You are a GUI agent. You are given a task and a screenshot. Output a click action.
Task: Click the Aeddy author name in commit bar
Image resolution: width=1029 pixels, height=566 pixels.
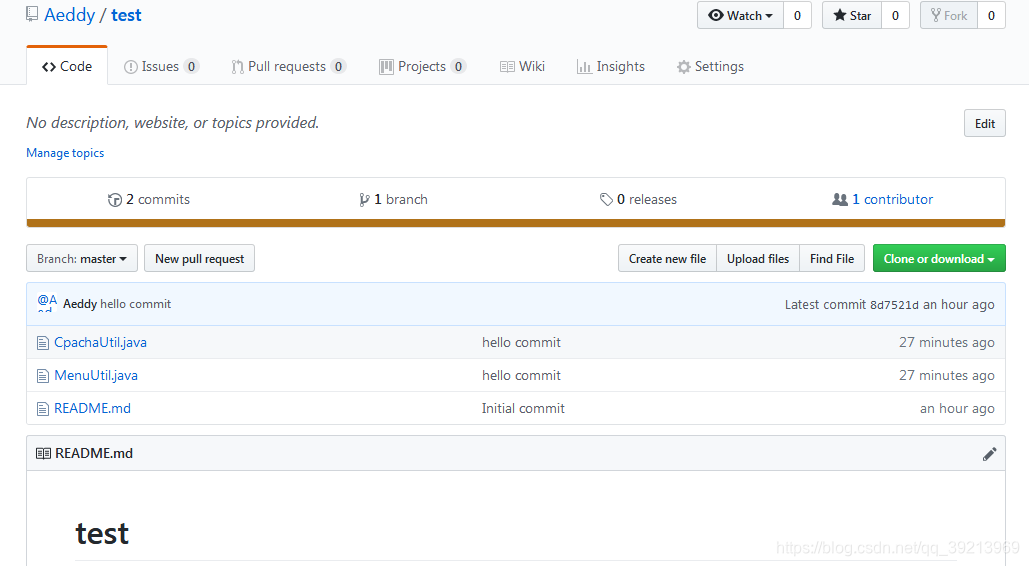pos(80,304)
